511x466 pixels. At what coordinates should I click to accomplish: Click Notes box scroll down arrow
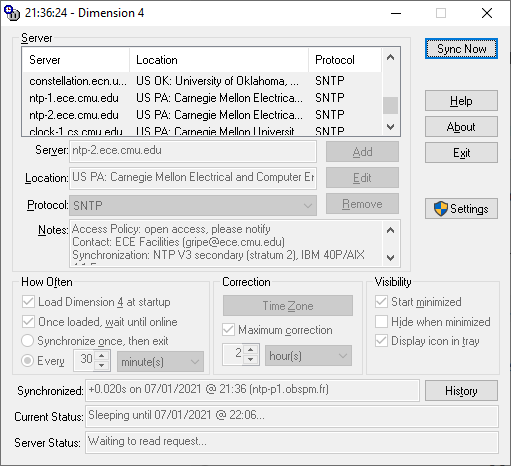point(390,257)
